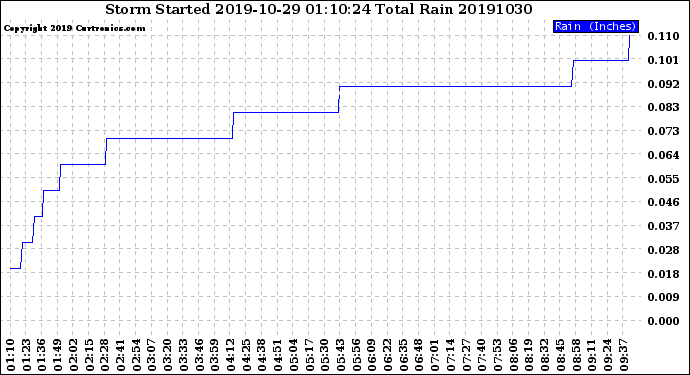Image resolution: width=690 pixels, height=375 pixels.
Task: Click the x-axis time label 09:24
Action: (x=607, y=355)
